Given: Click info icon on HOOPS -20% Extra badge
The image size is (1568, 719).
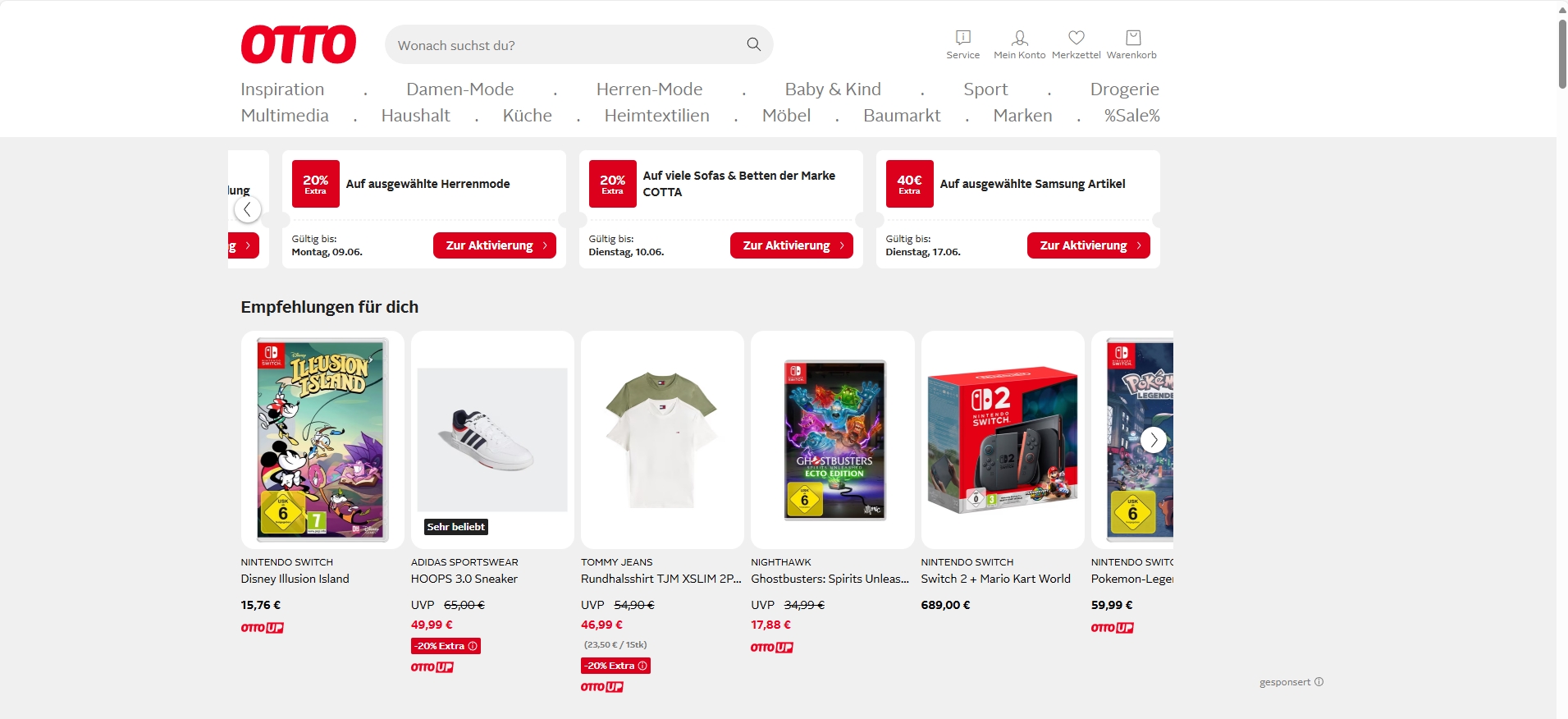Looking at the screenshot, I should point(473,646).
